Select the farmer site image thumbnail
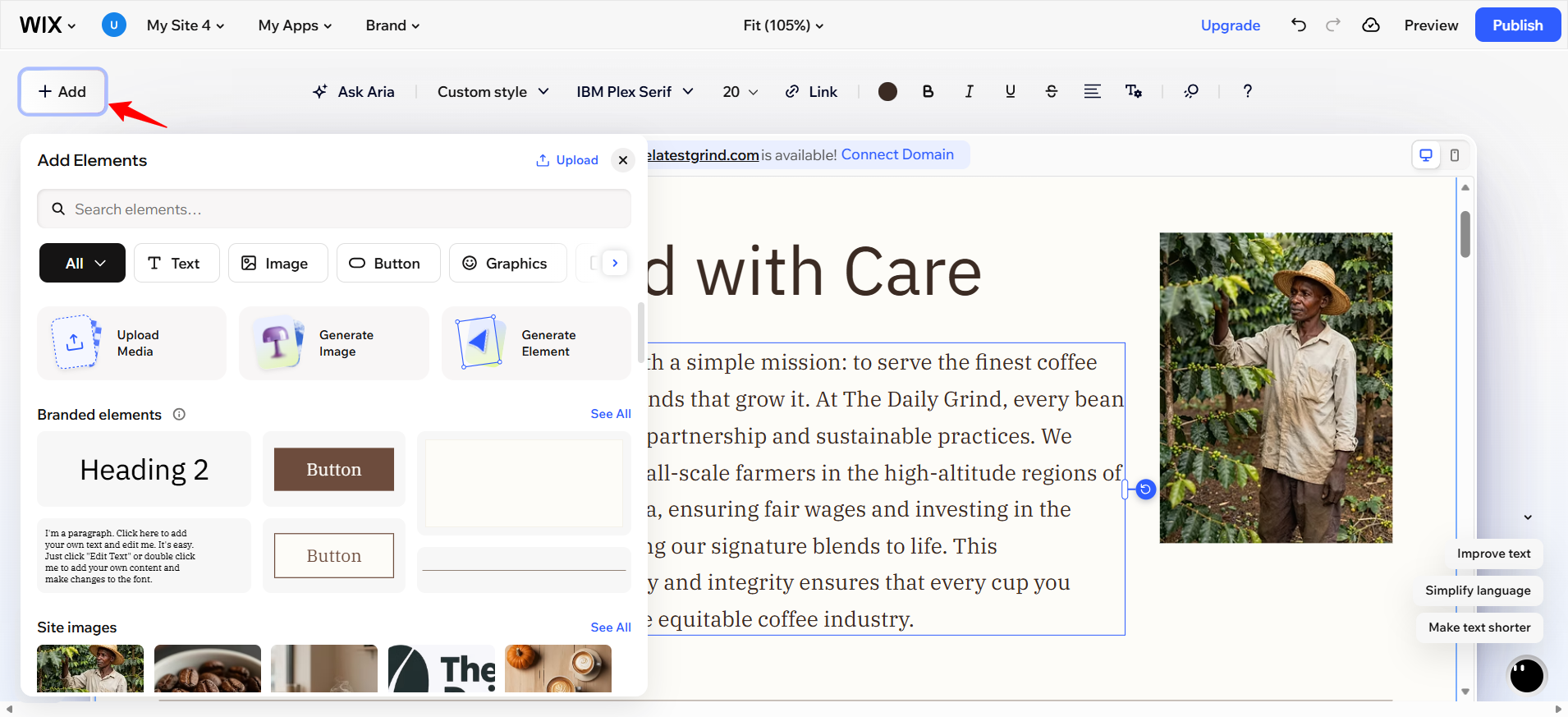The height and width of the screenshot is (717, 1568). click(90, 668)
